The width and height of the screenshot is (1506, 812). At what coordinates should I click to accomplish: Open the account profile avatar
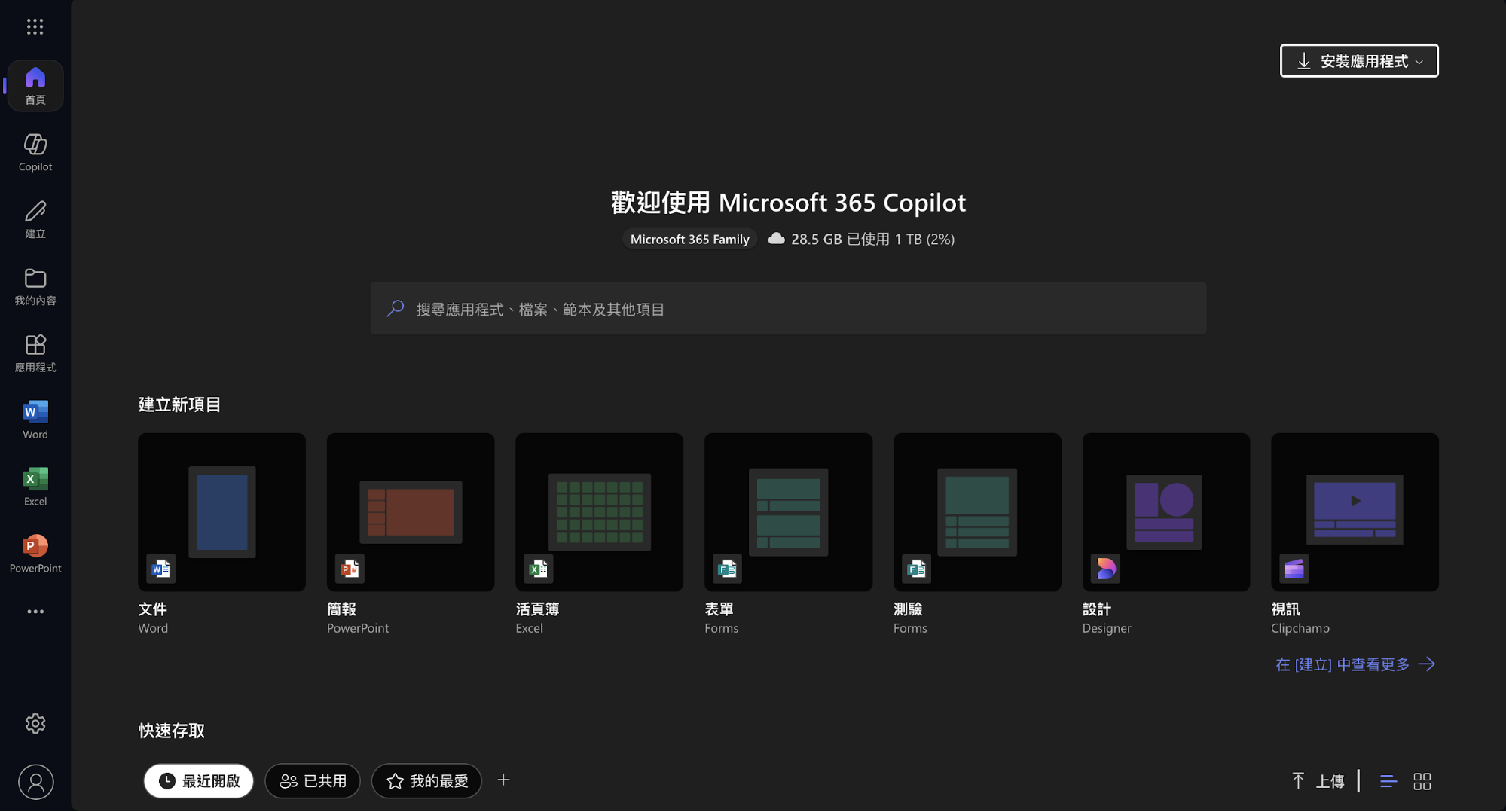tap(35, 783)
